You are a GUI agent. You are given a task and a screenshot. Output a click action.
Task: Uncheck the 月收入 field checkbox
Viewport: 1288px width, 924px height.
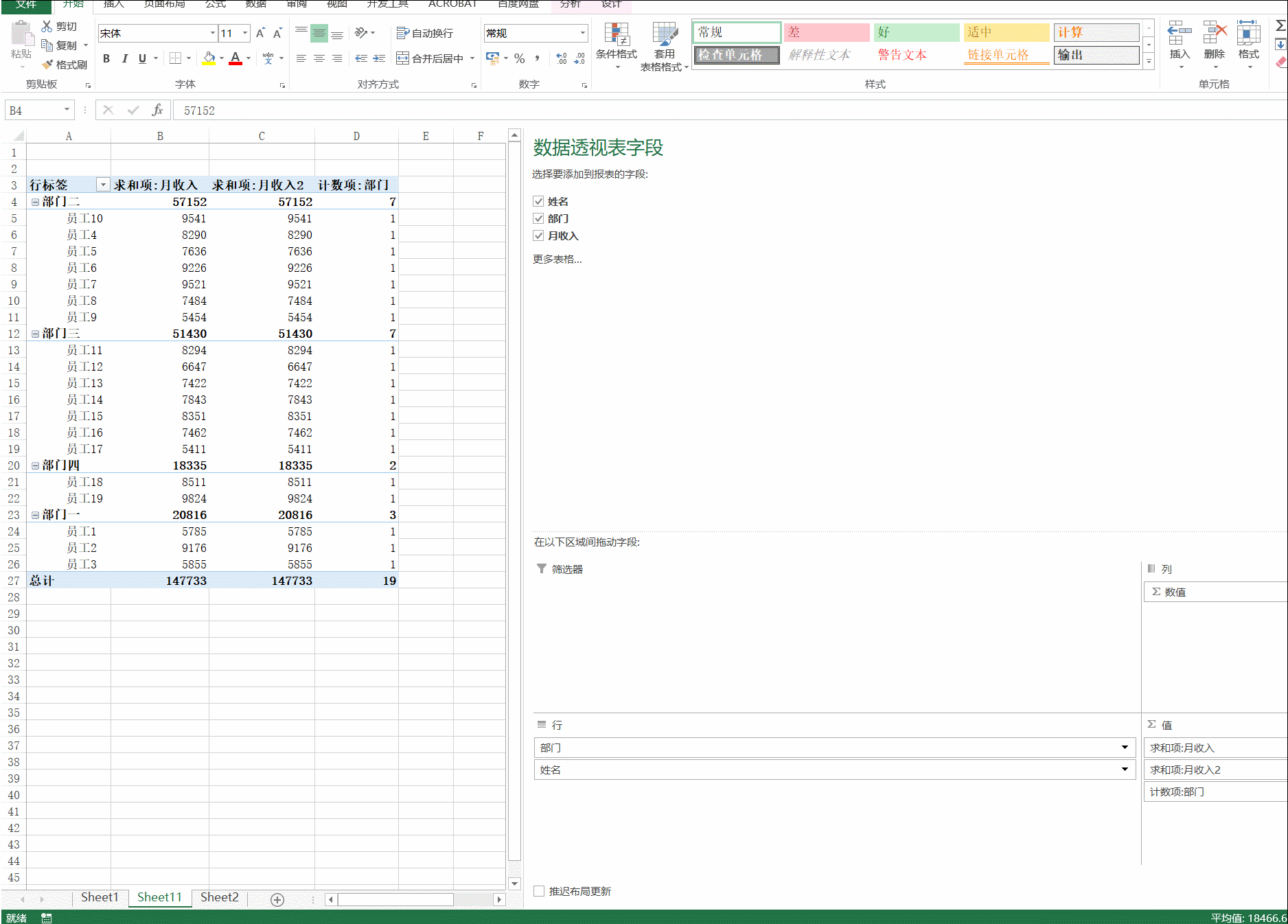coord(539,235)
